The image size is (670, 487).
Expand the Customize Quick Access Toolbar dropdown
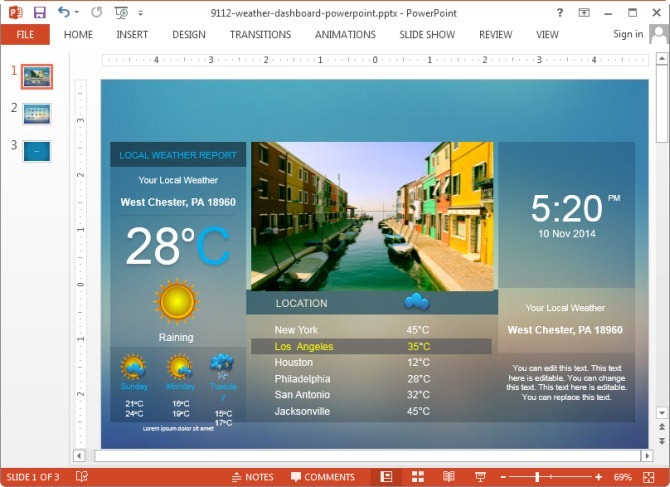coord(140,13)
